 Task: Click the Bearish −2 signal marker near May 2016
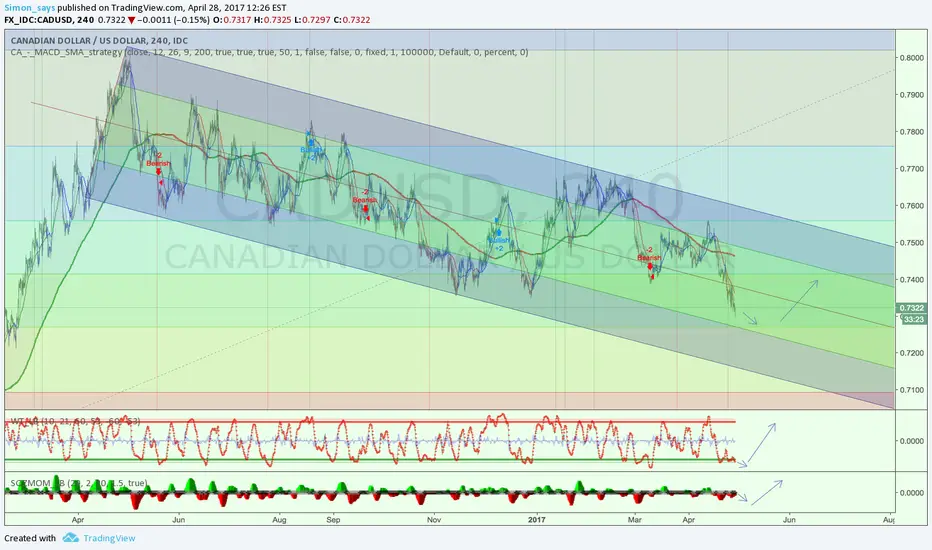[x=159, y=166]
